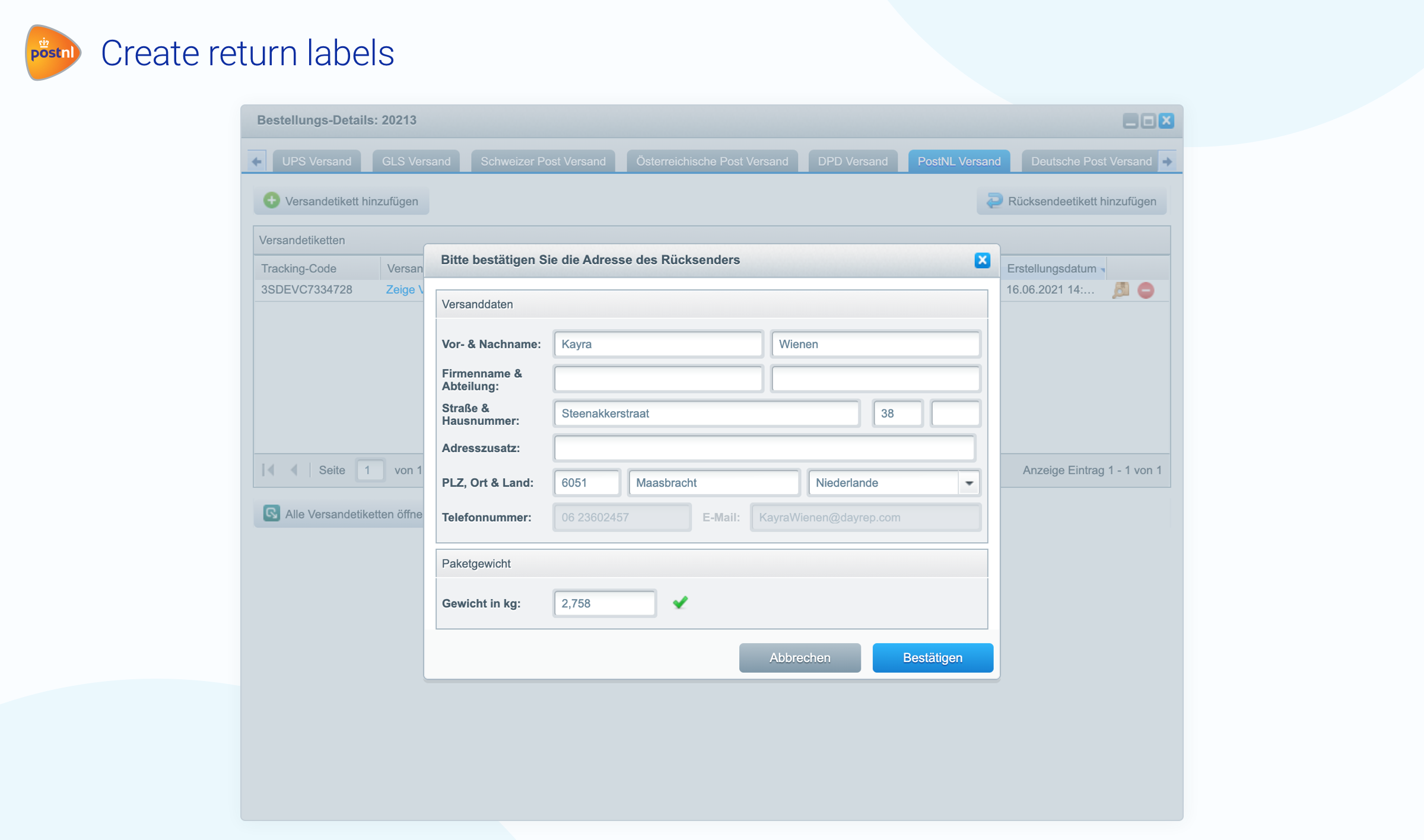Click date cell 16.06.2021
This screenshot has width=1424, height=840.
(1050, 289)
